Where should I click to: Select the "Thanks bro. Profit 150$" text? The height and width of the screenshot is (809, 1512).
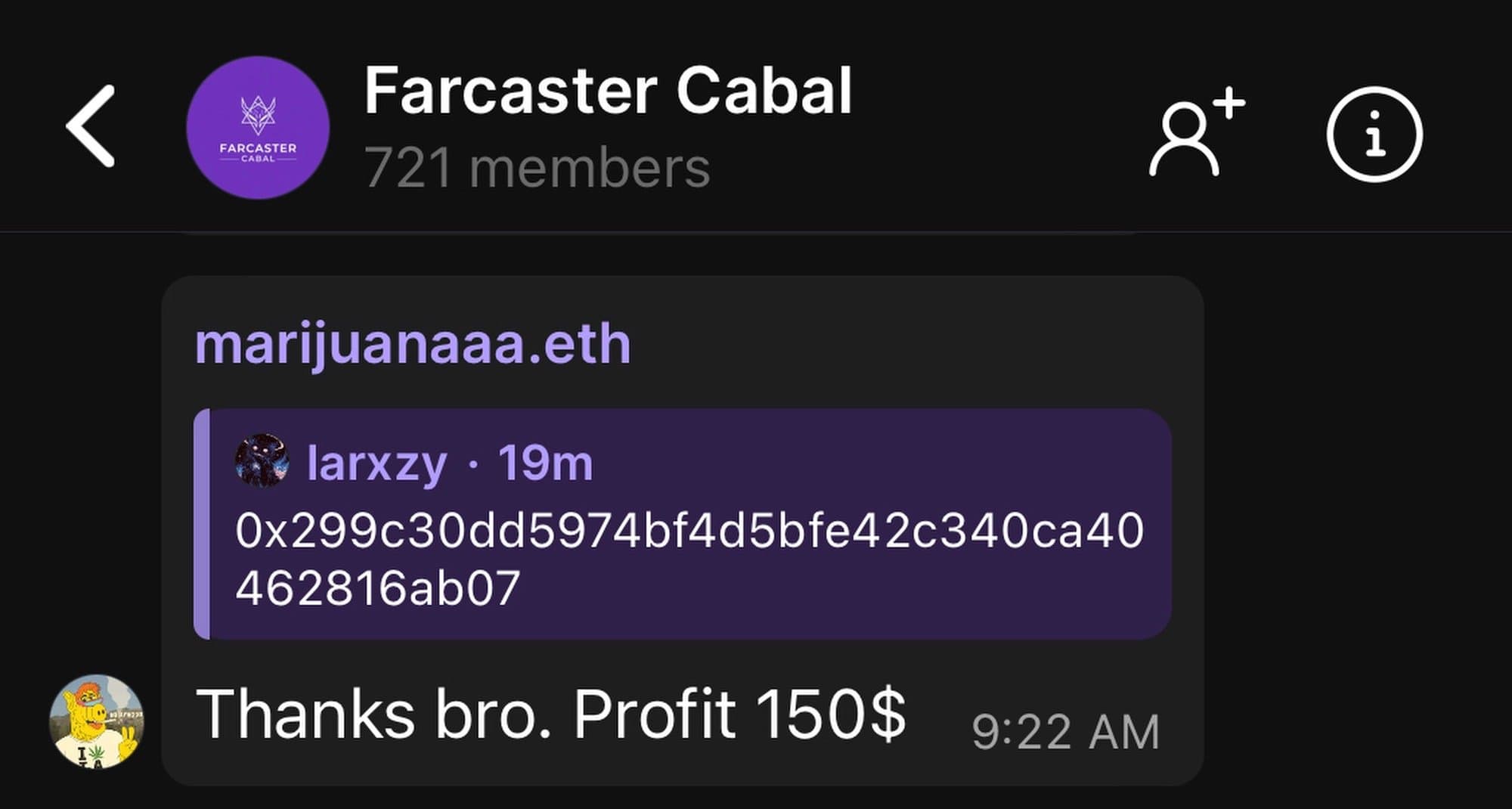pos(550,714)
